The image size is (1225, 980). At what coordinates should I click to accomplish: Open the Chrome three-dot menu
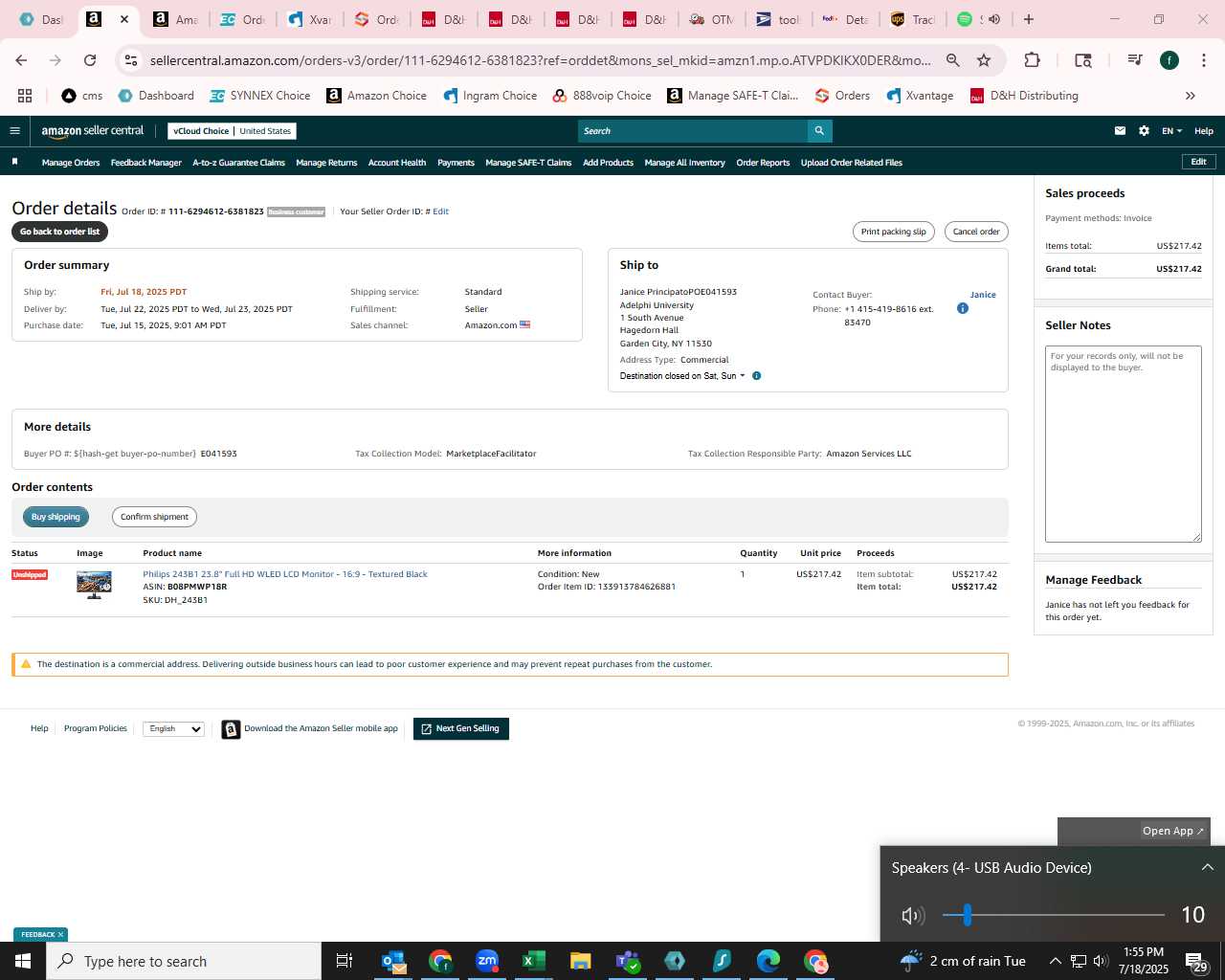1203,60
